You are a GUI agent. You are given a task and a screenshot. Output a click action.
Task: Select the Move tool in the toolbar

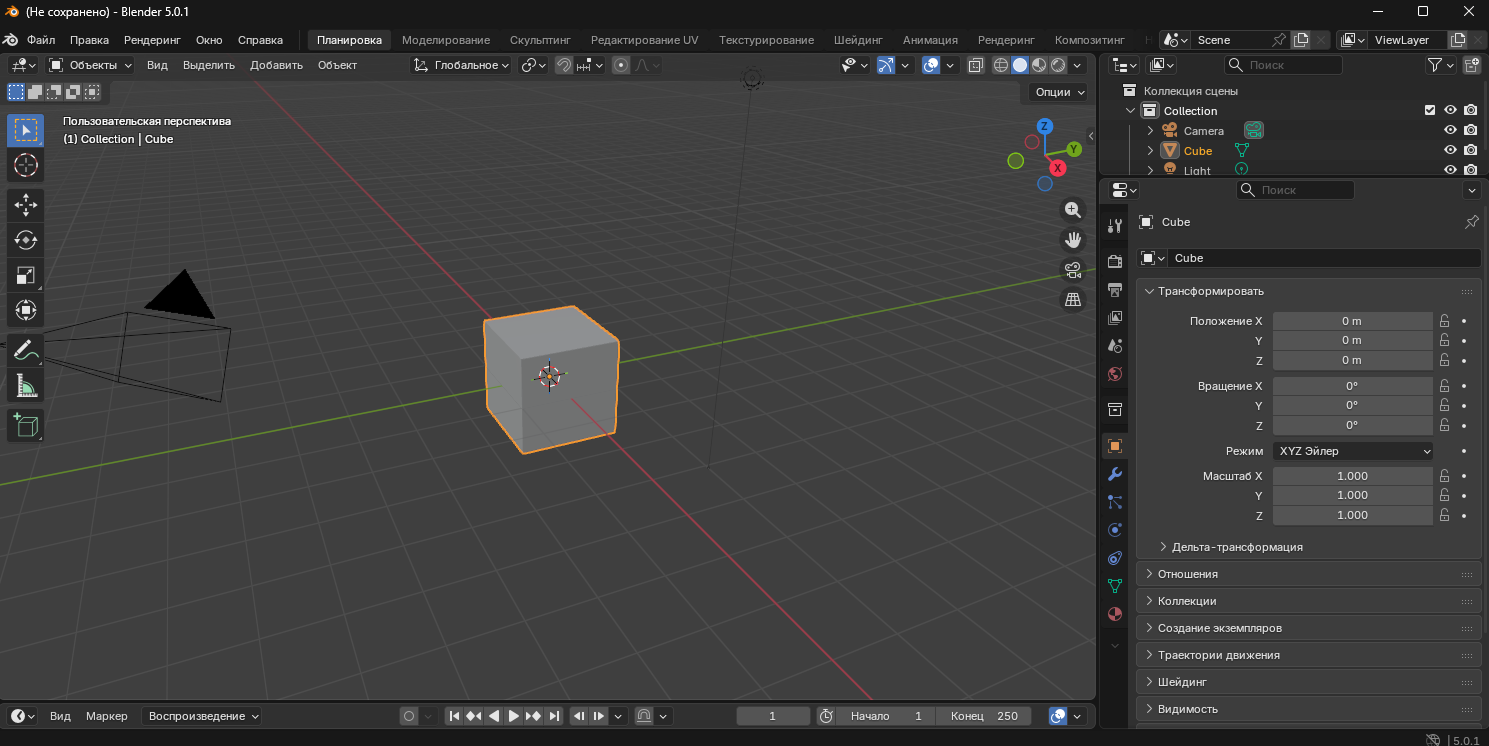tap(26, 205)
